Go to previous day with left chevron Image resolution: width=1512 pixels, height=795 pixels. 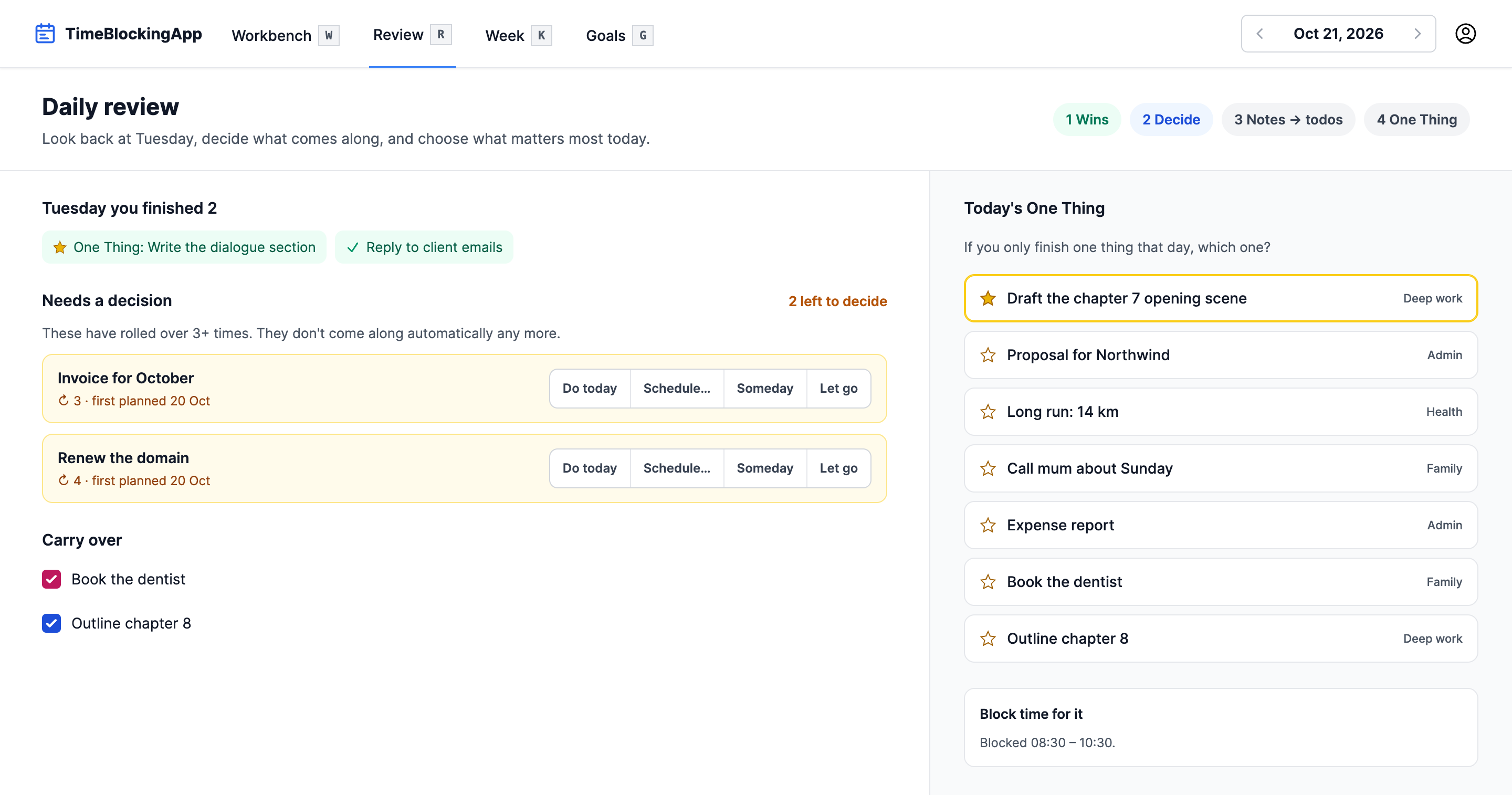click(x=1259, y=34)
